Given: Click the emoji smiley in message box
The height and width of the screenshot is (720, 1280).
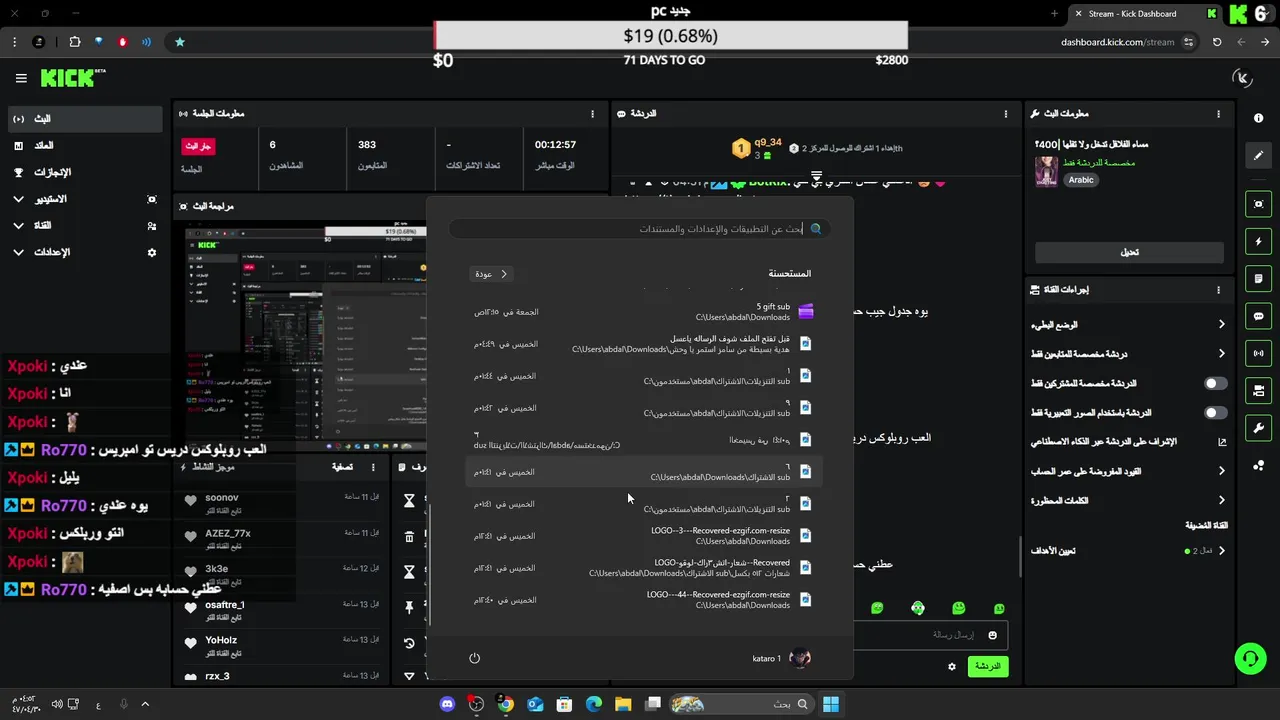Looking at the screenshot, I should pyautogui.click(x=993, y=635).
